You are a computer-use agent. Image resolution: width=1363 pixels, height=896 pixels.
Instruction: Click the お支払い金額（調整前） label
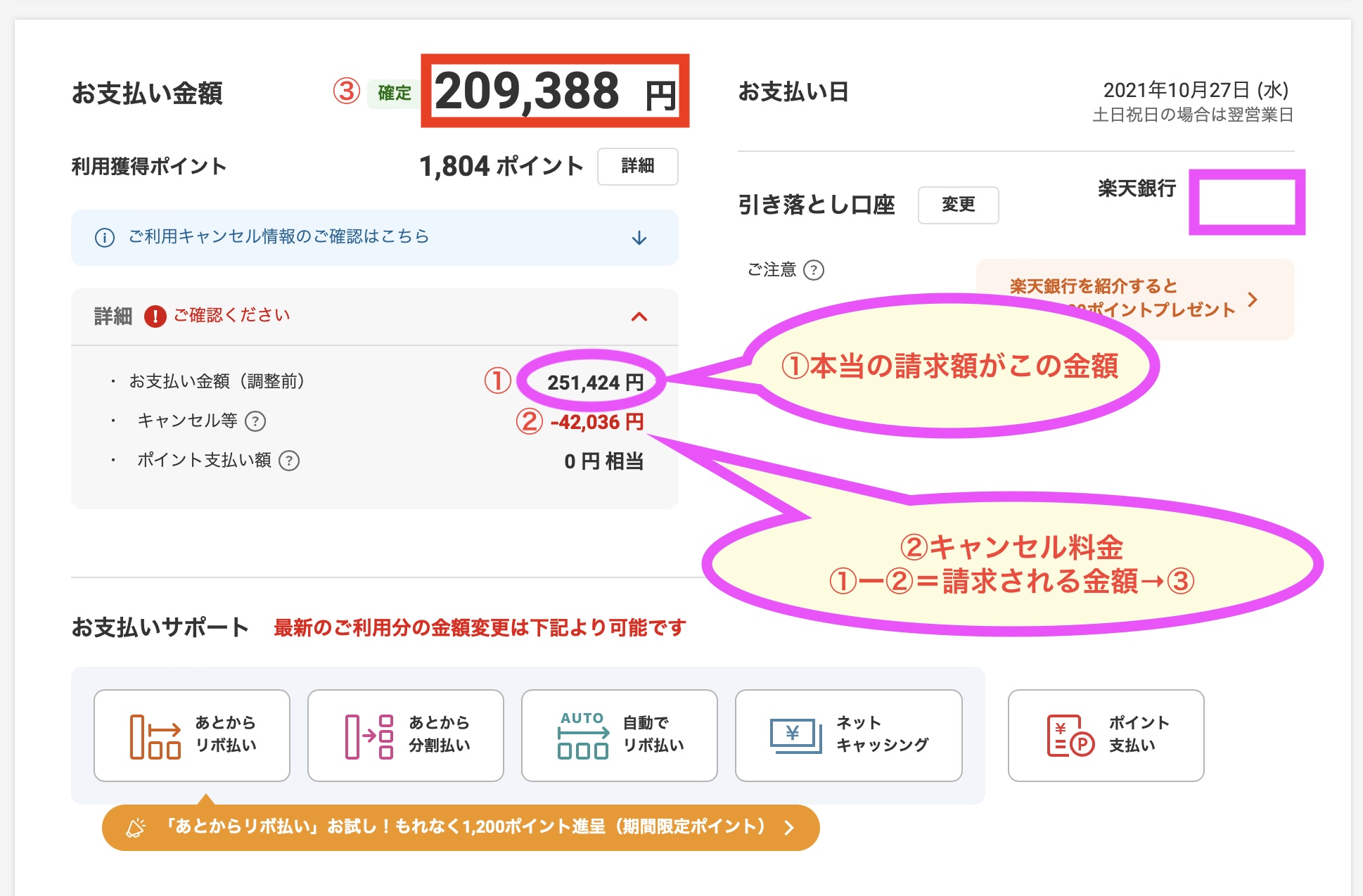click(217, 382)
